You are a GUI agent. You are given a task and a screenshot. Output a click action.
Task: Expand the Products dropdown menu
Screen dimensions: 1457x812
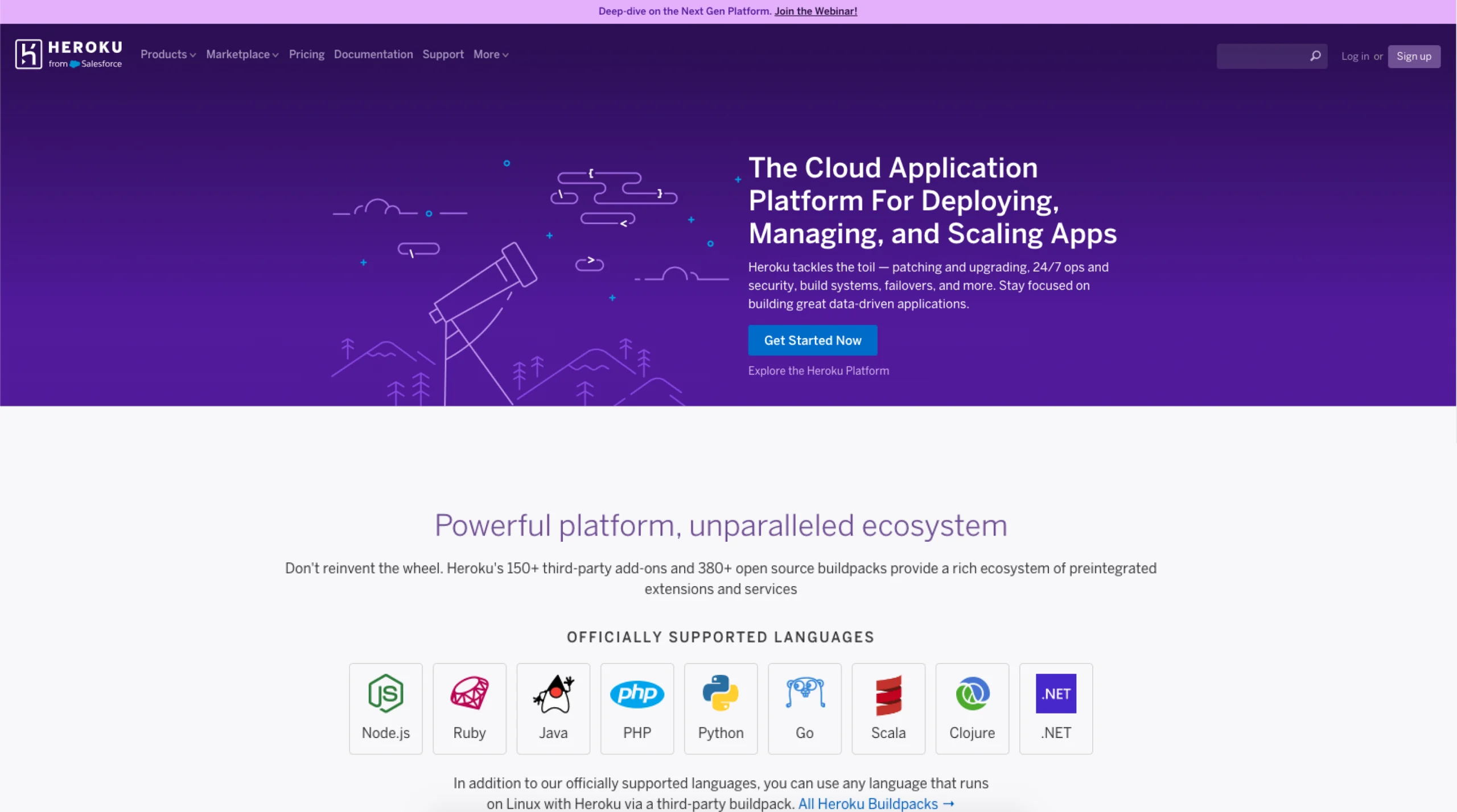point(168,54)
